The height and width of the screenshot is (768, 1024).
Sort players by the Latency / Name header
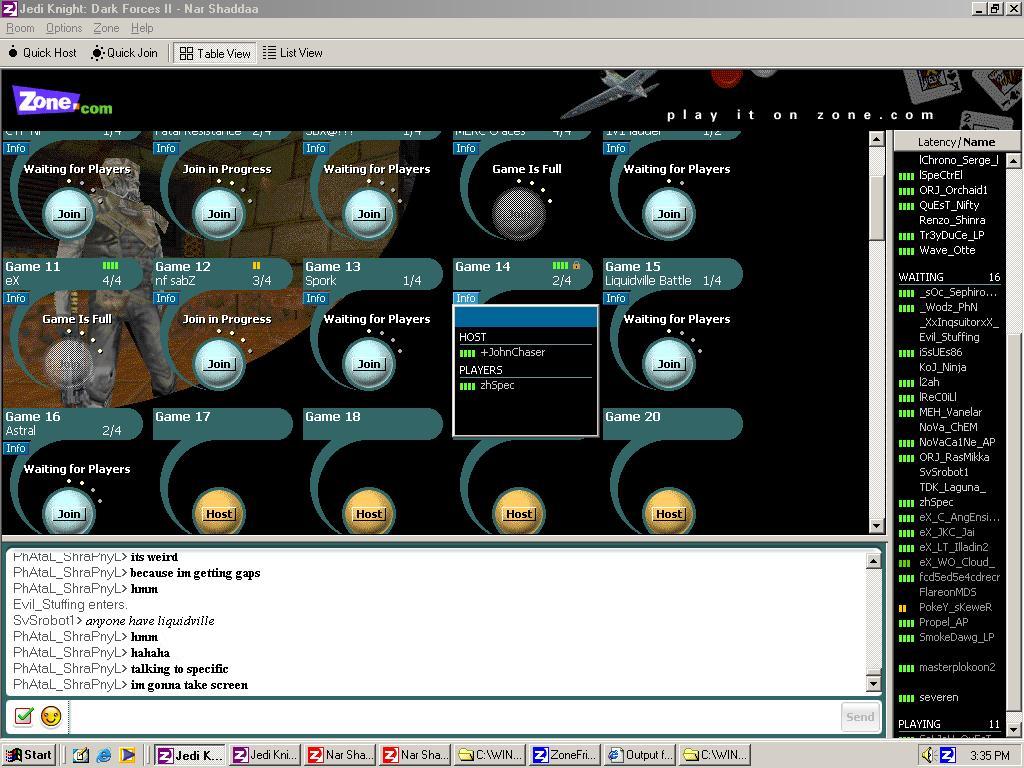pyautogui.click(x=956, y=142)
